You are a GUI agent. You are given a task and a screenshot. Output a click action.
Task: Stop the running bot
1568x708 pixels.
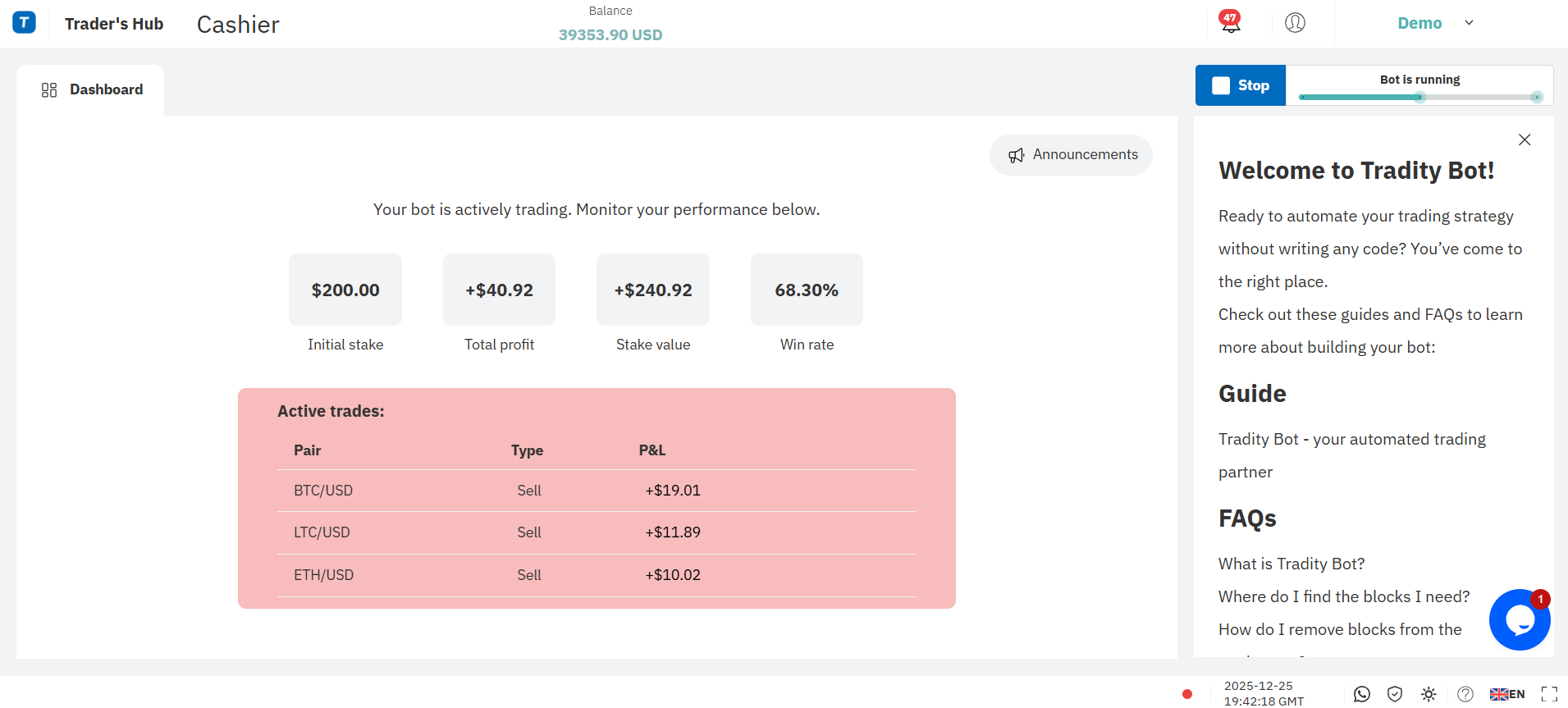(x=1241, y=85)
